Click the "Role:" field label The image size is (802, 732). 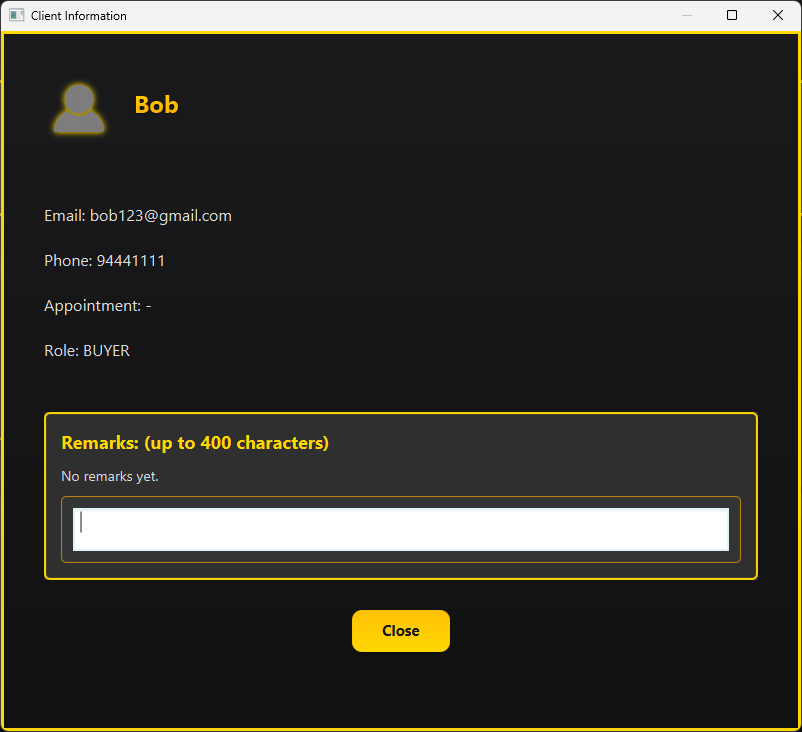coord(61,351)
